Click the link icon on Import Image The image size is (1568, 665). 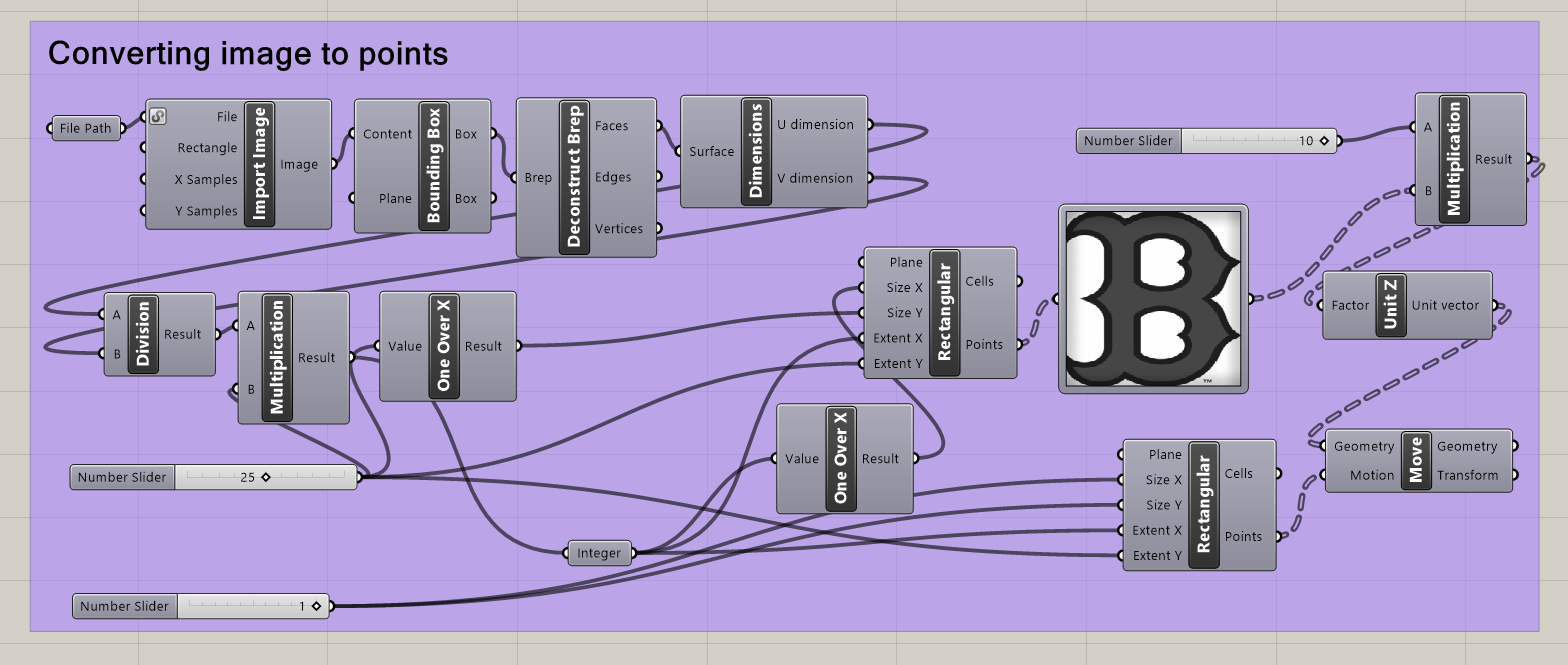pos(158,116)
